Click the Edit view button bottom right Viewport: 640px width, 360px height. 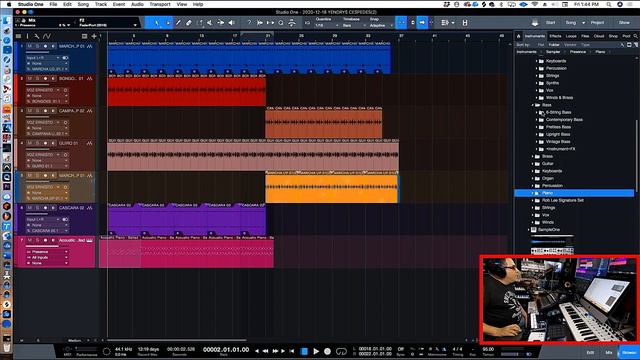(591, 353)
